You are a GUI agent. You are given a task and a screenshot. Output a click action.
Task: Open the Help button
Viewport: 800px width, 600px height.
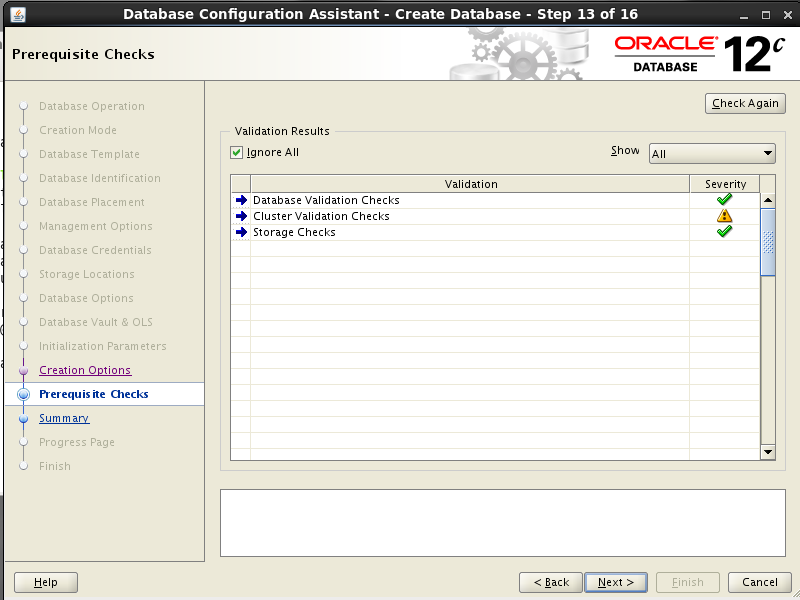point(46,582)
